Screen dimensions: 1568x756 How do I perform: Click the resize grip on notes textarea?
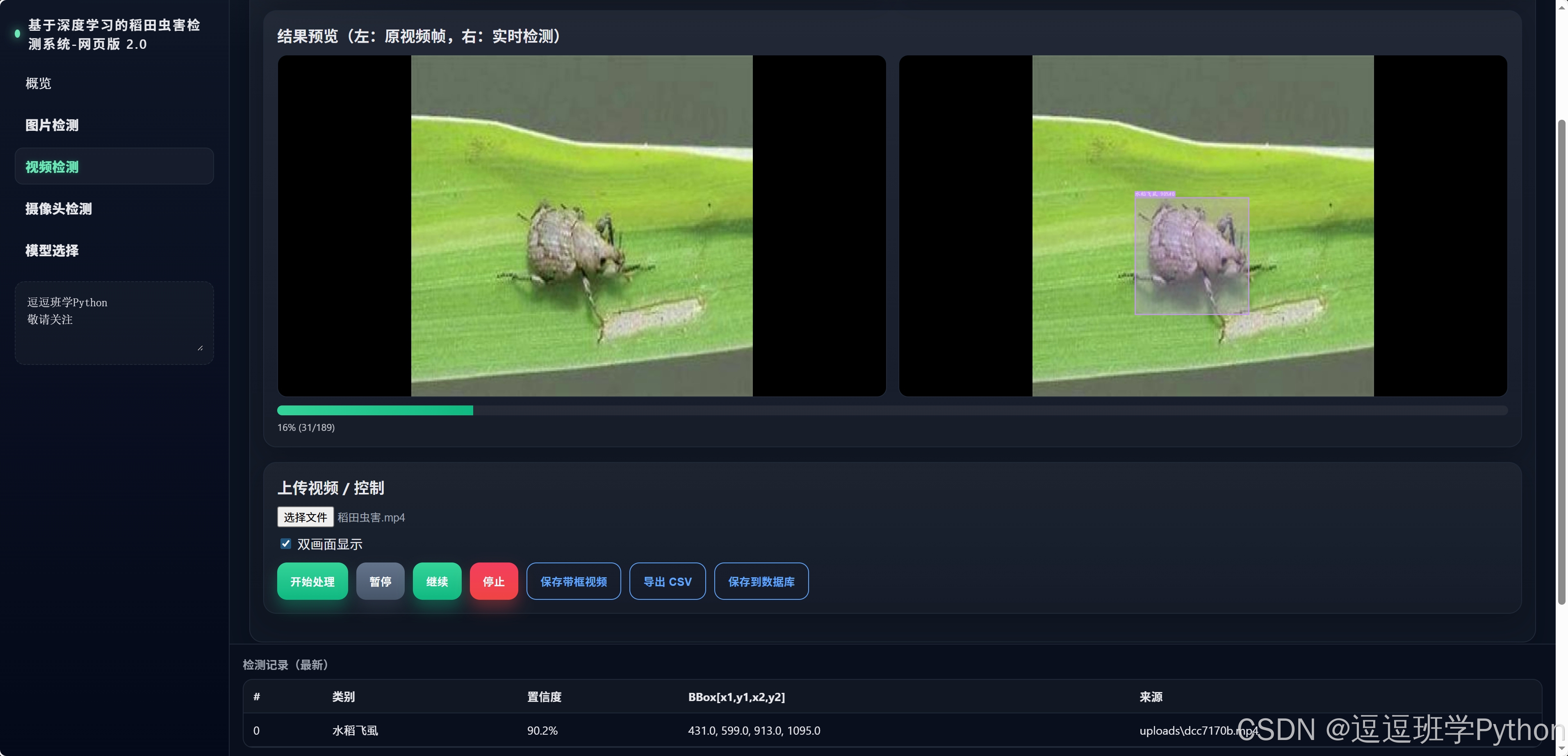[200, 348]
